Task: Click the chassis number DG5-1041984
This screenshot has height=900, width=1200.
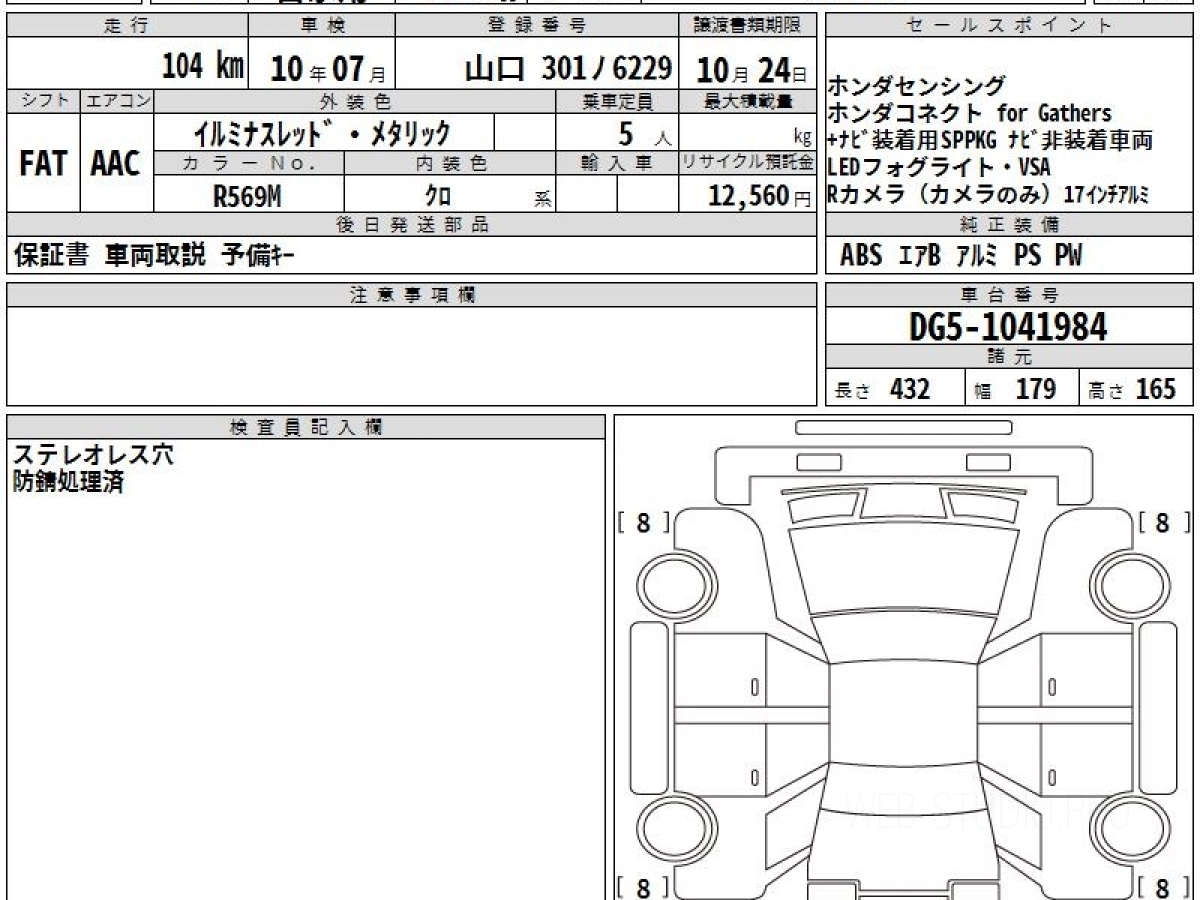Action: coord(1008,327)
